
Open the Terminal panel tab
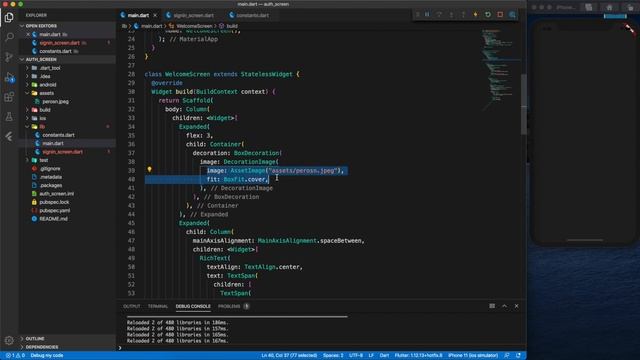tap(158, 306)
